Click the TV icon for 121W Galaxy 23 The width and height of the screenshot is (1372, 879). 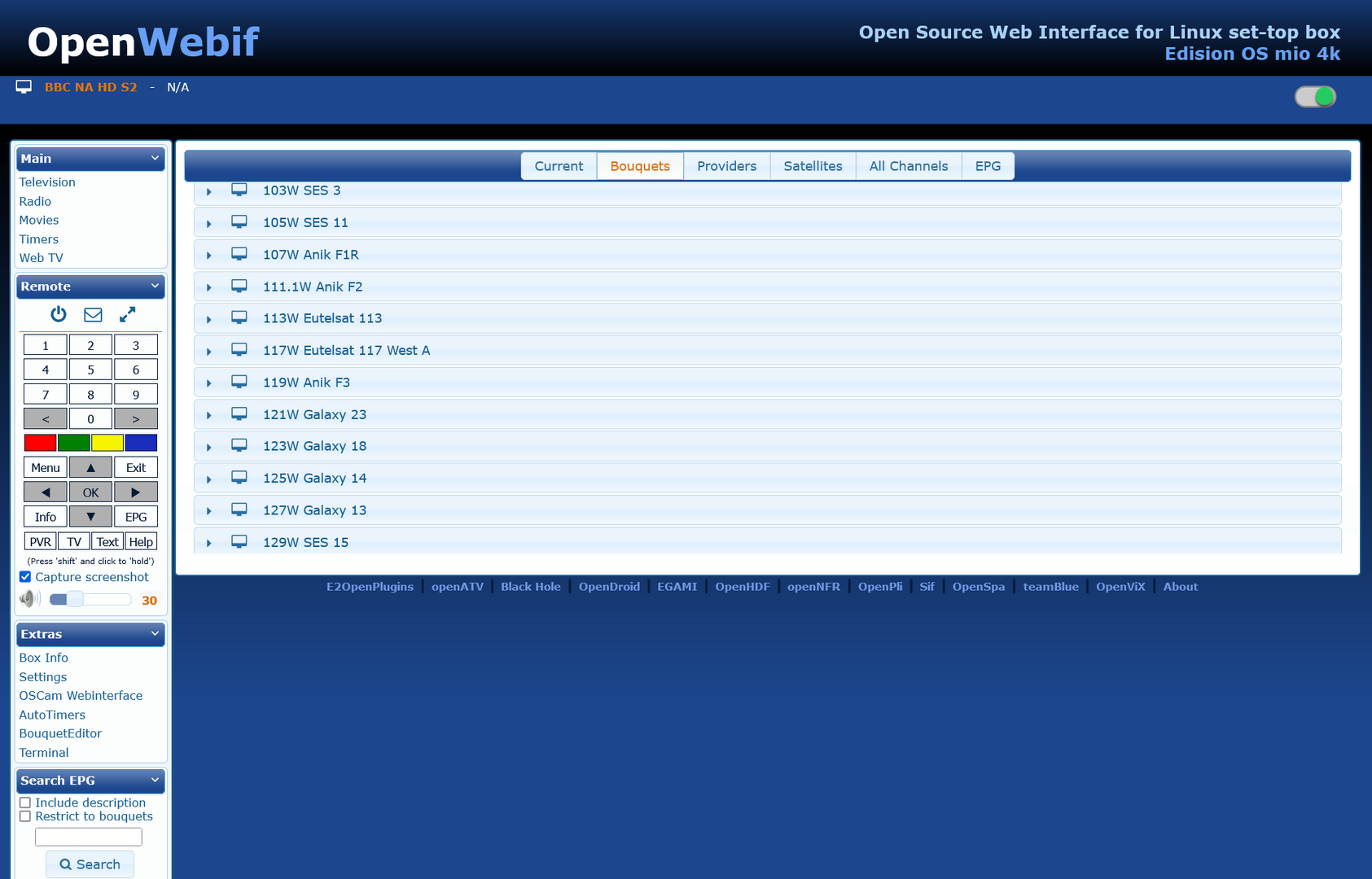[x=239, y=413]
